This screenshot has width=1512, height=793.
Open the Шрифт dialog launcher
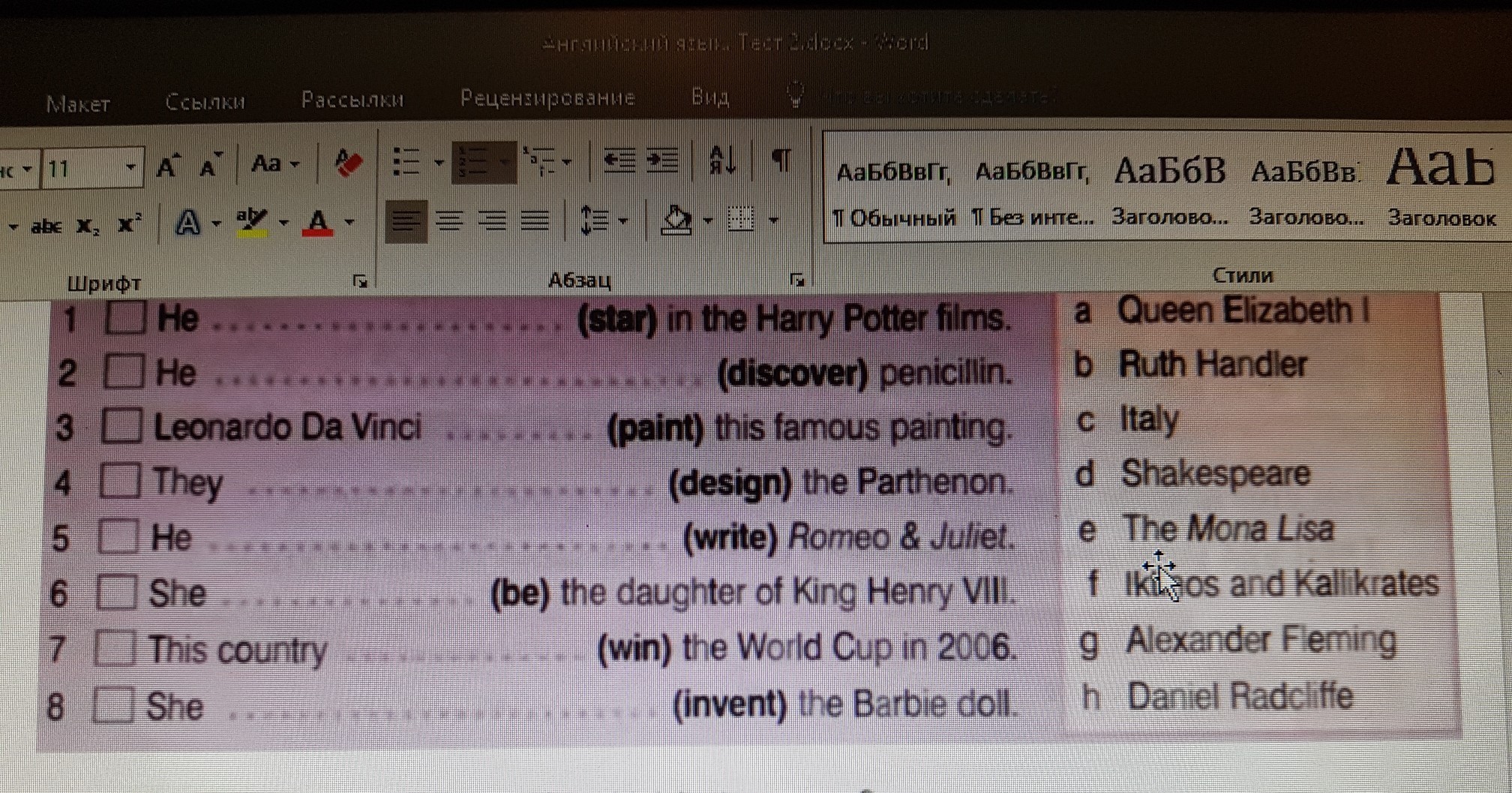click(360, 281)
